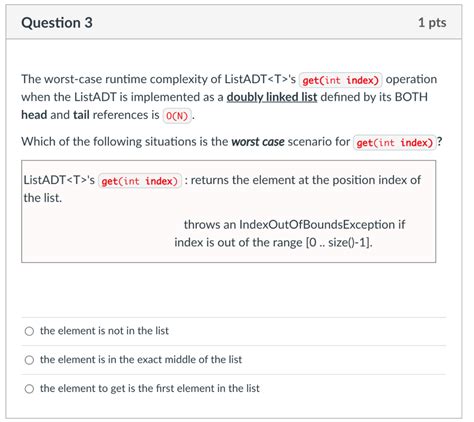Click the capitalized word 'BOTH'
Image resolution: width=474 pixels, height=422 pixels.
tap(411, 97)
